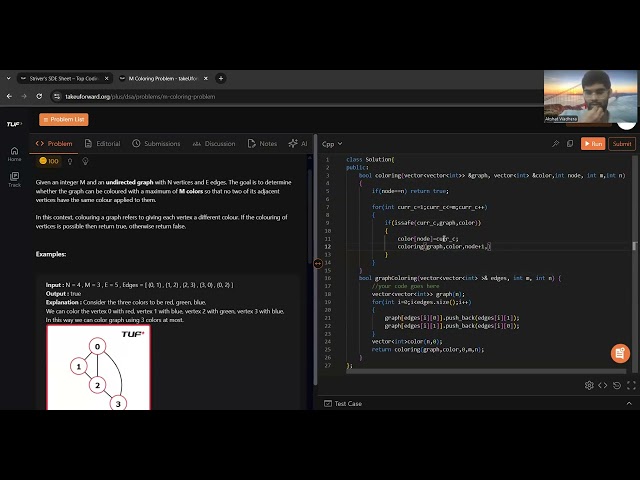Click code line 12 coloring call
Image resolution: width=640 pixels, height=480 pixels.
pos(444,247)
